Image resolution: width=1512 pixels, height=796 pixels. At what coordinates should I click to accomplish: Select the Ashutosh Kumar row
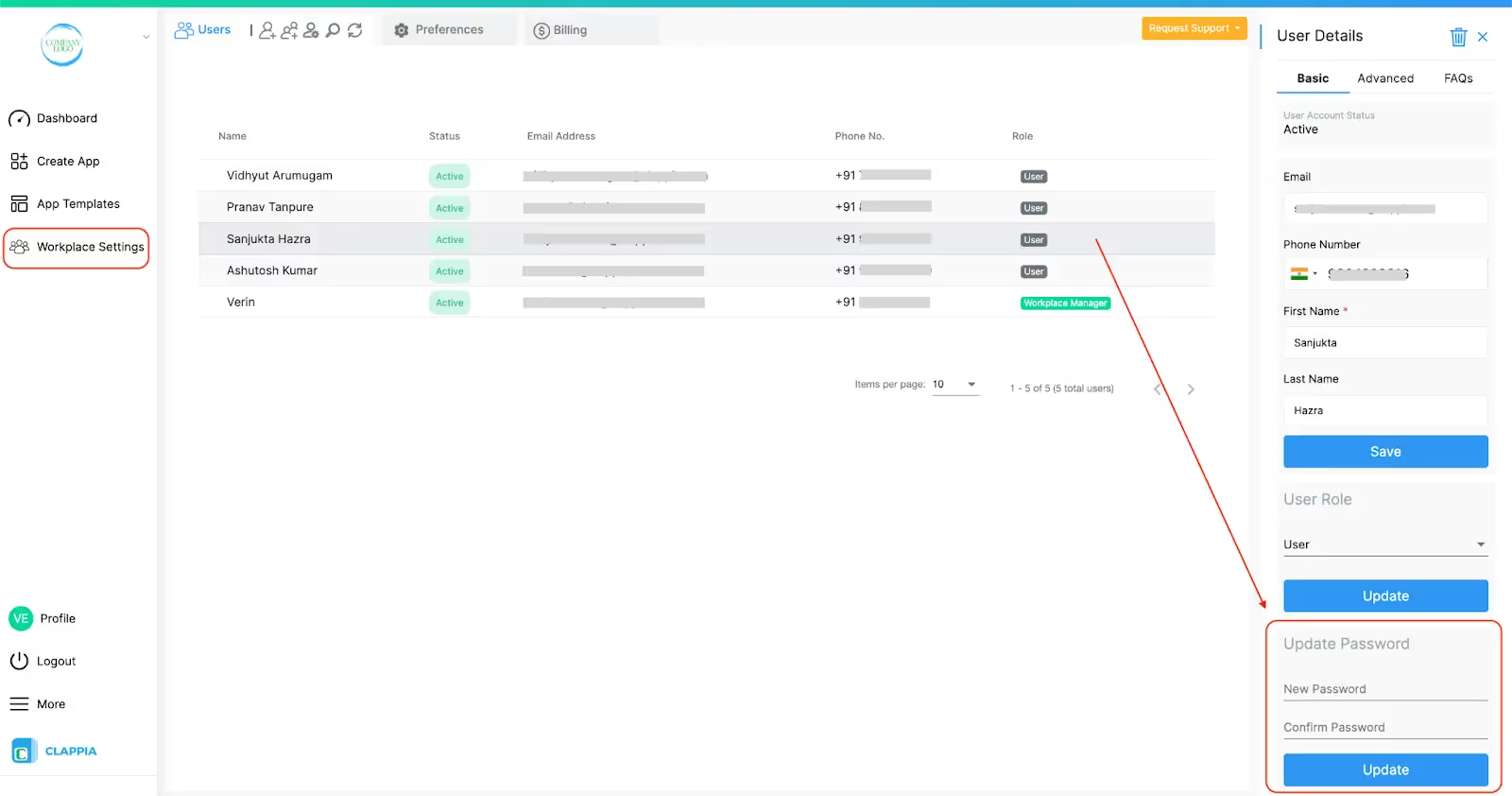pos(706,270)
